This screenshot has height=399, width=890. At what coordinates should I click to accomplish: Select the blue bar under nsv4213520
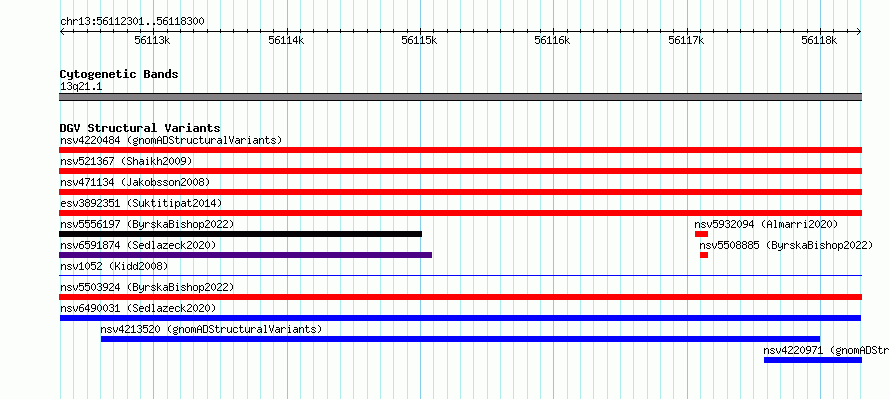[x=460, y=339]
